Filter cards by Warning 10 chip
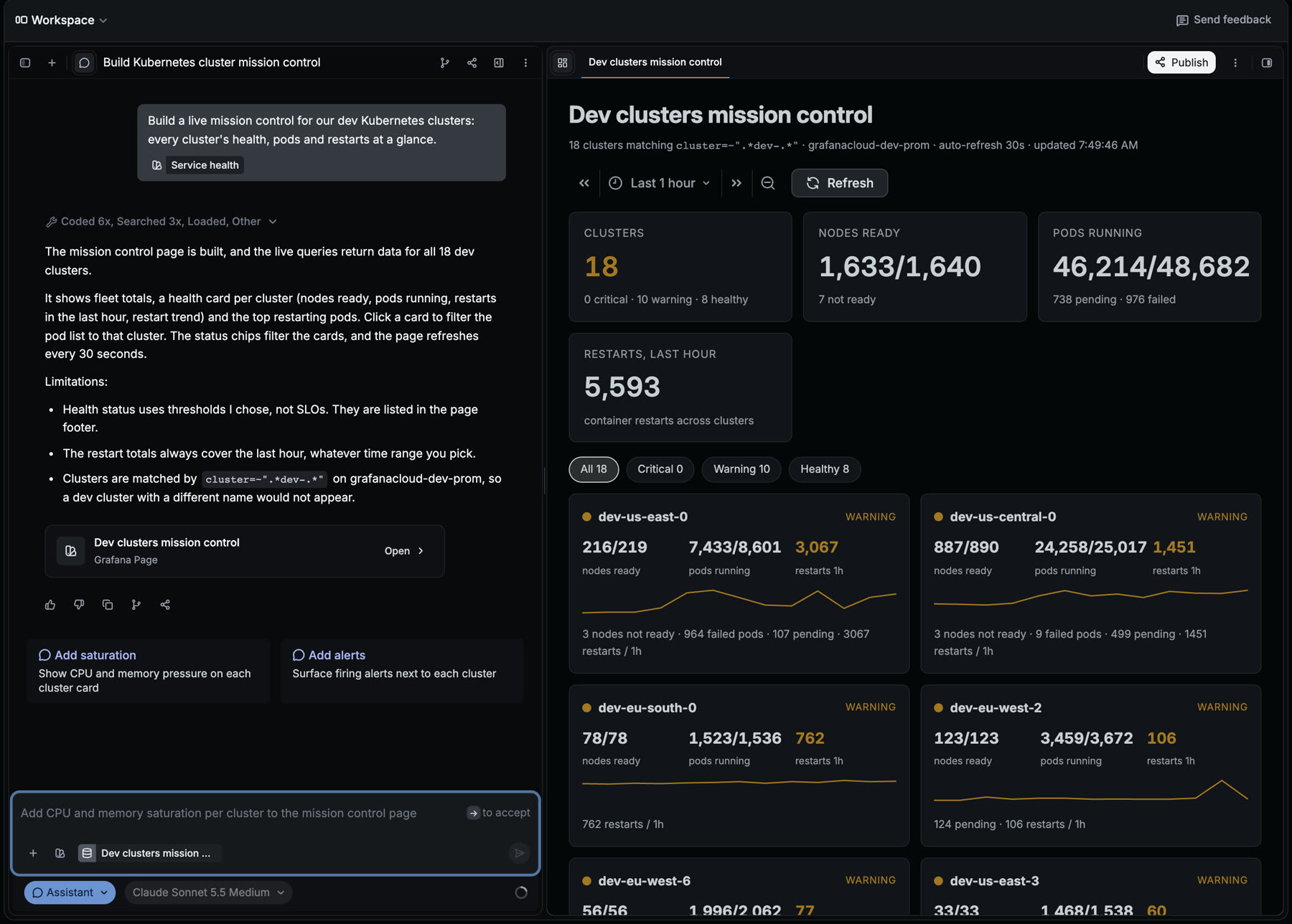Screen dimensions: 1292x924 [741, 469]
